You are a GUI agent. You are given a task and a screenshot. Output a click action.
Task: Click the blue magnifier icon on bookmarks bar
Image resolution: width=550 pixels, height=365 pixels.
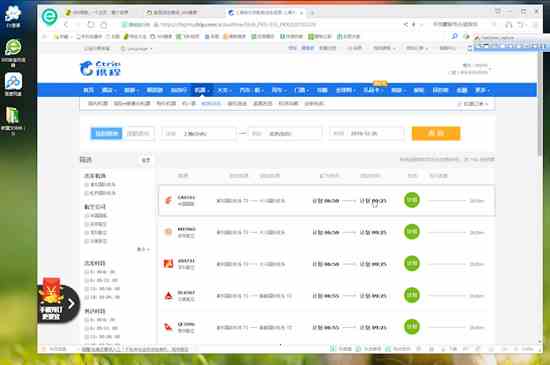[454, 36]
